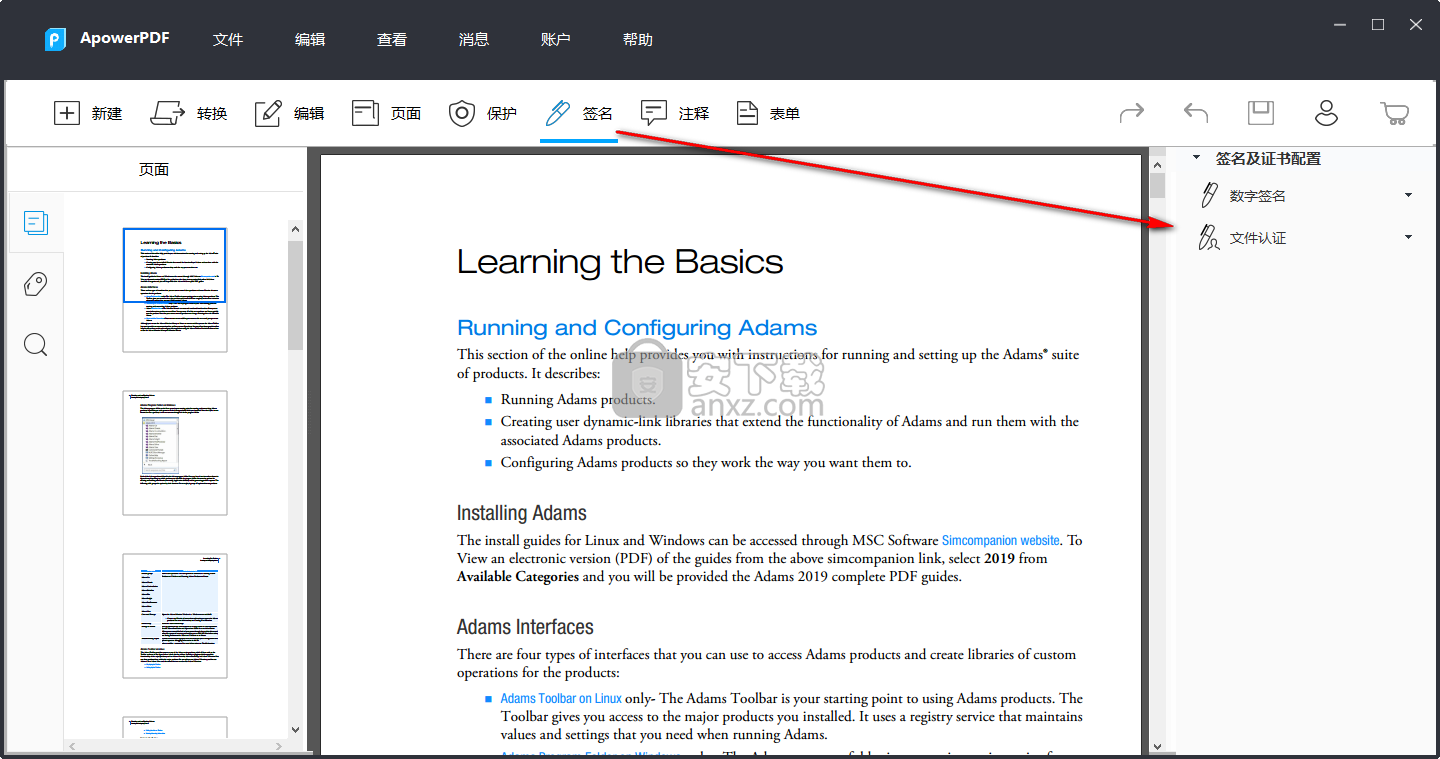
Task: Show page thumbnails sidebar icon
Action: 36,223
